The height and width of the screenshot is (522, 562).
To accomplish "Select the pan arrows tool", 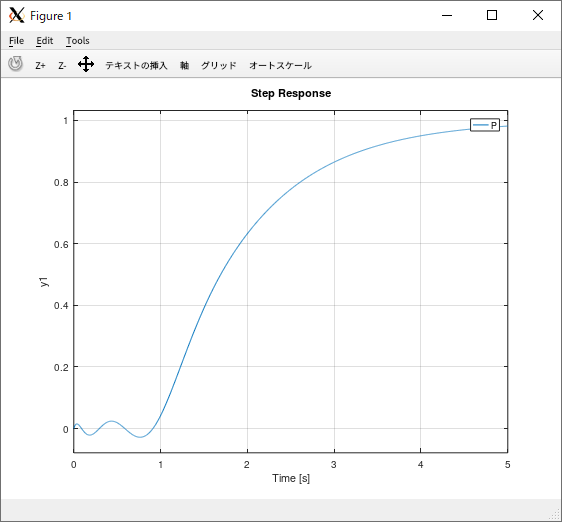I will click(86, 65).
